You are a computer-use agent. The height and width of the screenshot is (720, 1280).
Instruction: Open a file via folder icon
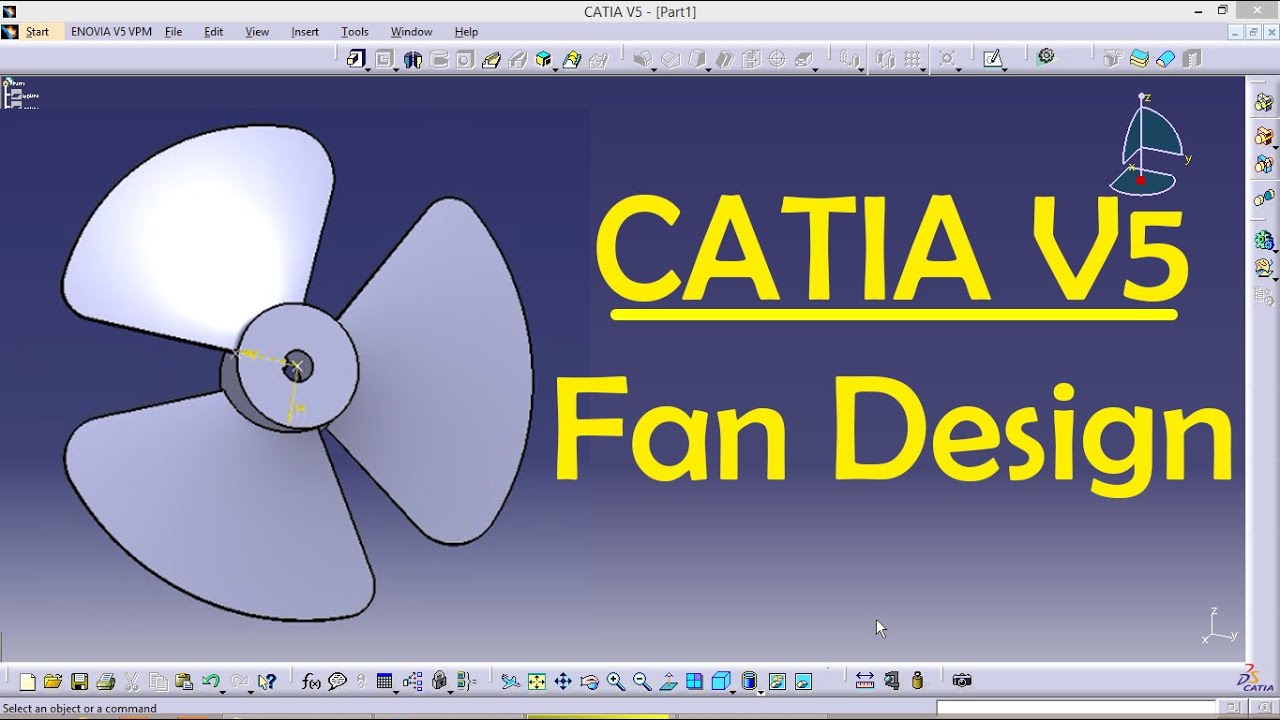(x=53, y=682)
